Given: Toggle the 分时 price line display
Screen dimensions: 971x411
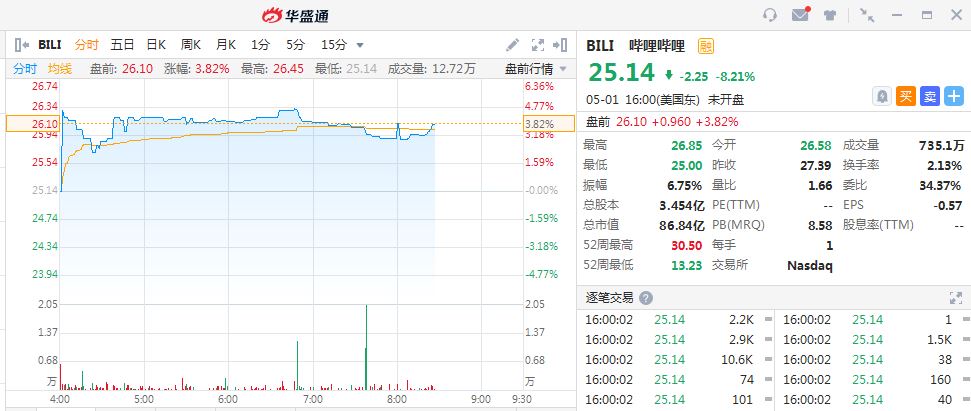Looking at the screenshot, I should coord(25,68).
